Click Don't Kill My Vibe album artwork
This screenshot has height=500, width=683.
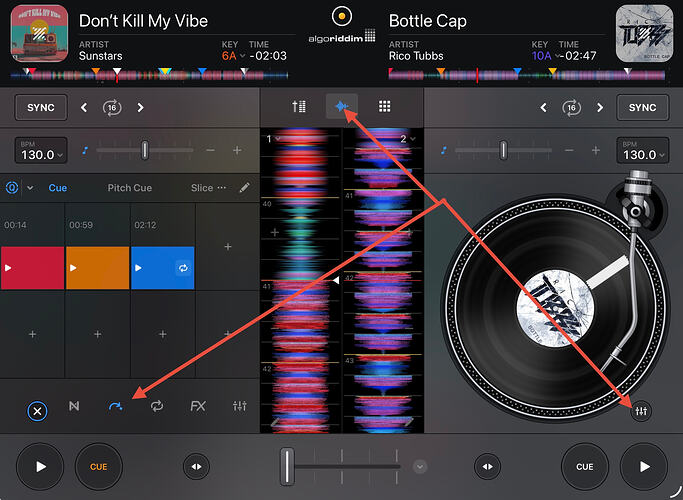(x=39, y=33)
